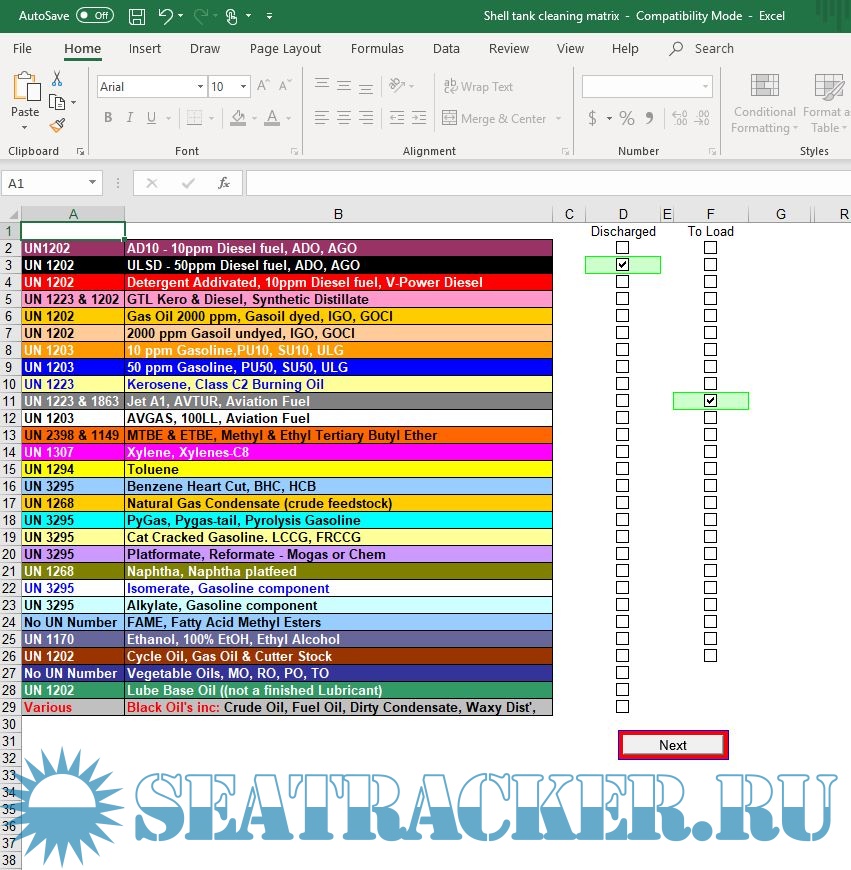The height and width of the screenshot is (870, 851).
Task: Click the Cut scissors icon
Action: (x=57, y=79)
